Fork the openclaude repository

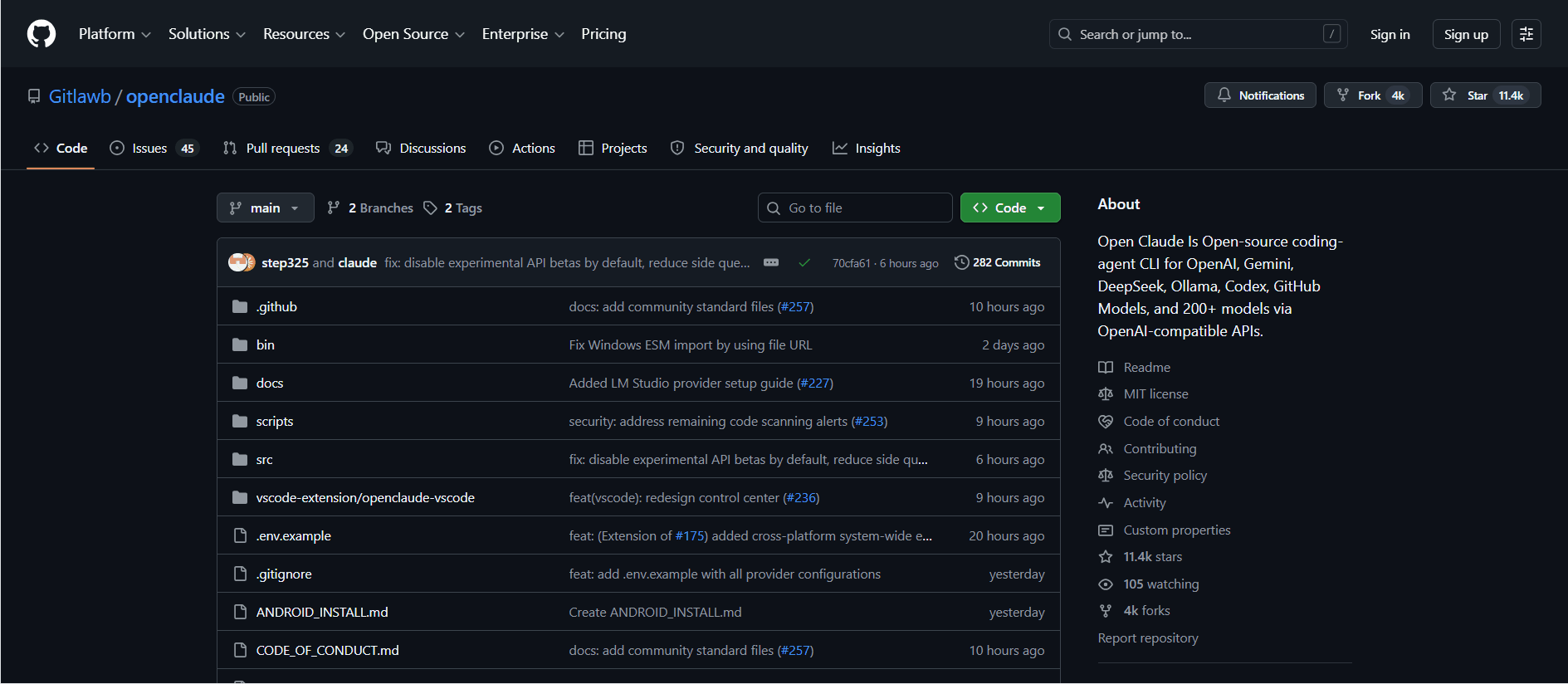[1372, 95]
